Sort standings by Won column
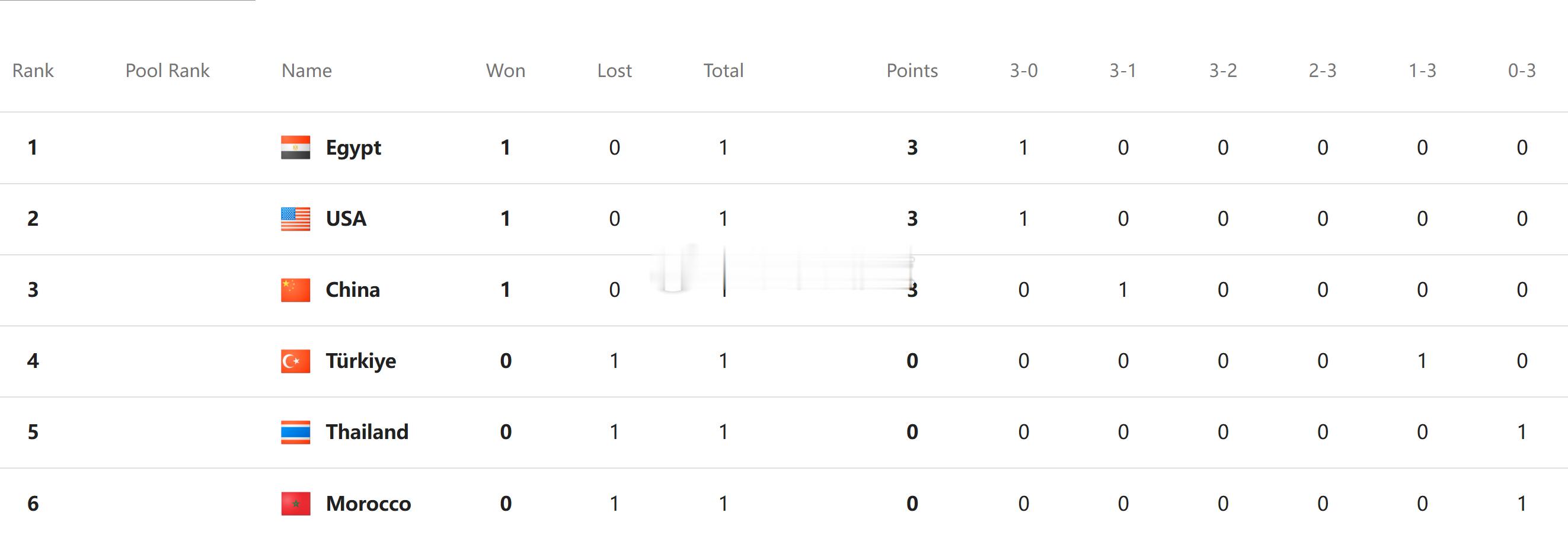The width and height of the screenshot is (1568, 538). pyautogui.click(x=505, y=71)
